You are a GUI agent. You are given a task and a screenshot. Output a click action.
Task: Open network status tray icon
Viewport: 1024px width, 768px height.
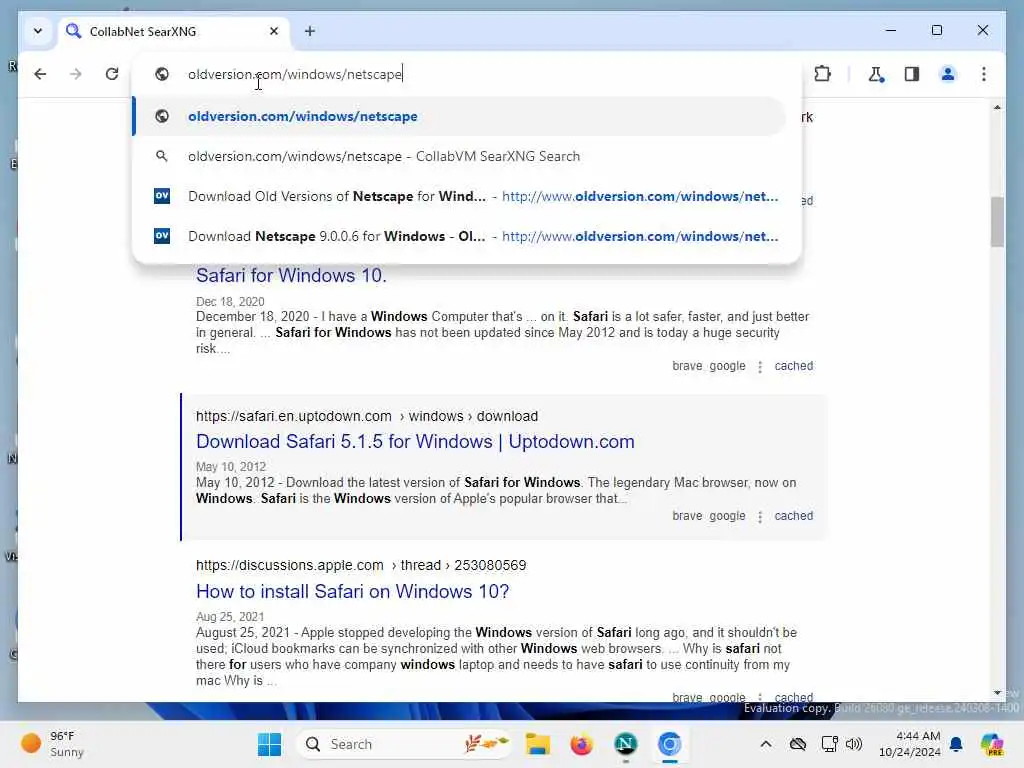[x=829, y=744]
